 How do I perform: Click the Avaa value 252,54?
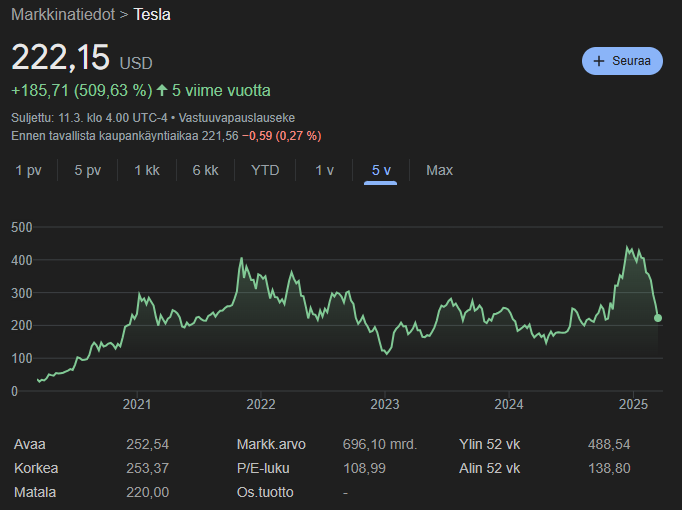click(147, 444)
